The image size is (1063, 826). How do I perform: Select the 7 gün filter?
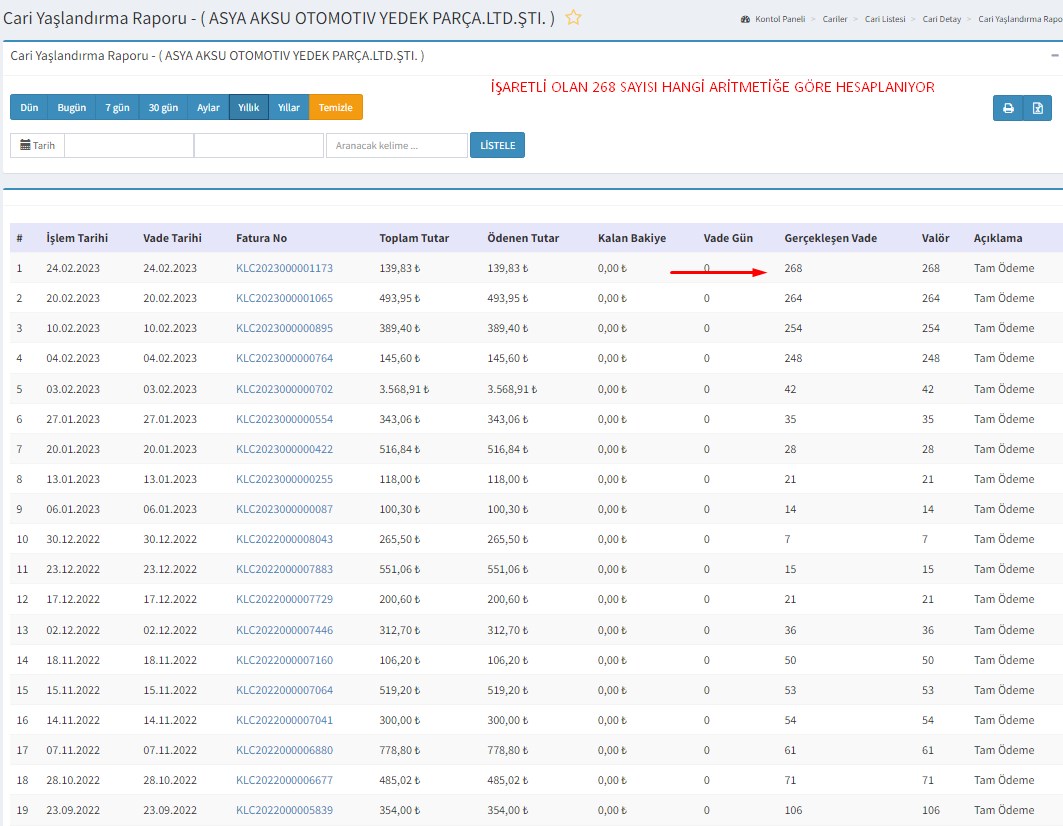point(116,107)
